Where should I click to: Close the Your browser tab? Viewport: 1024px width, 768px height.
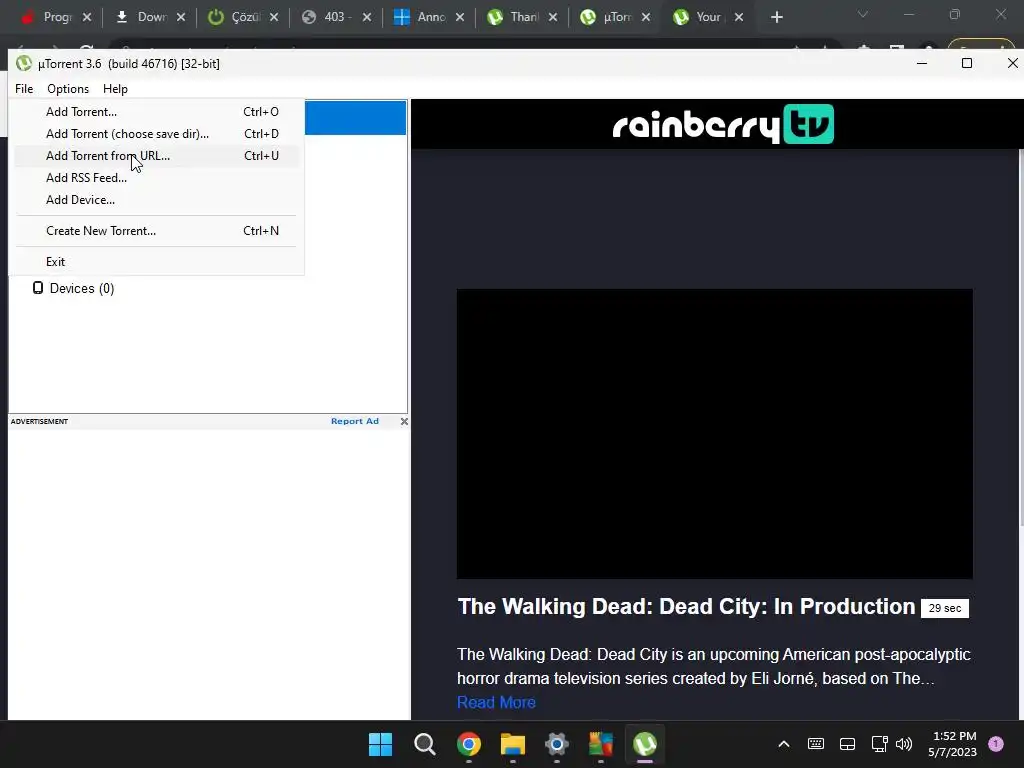point(739,18)
